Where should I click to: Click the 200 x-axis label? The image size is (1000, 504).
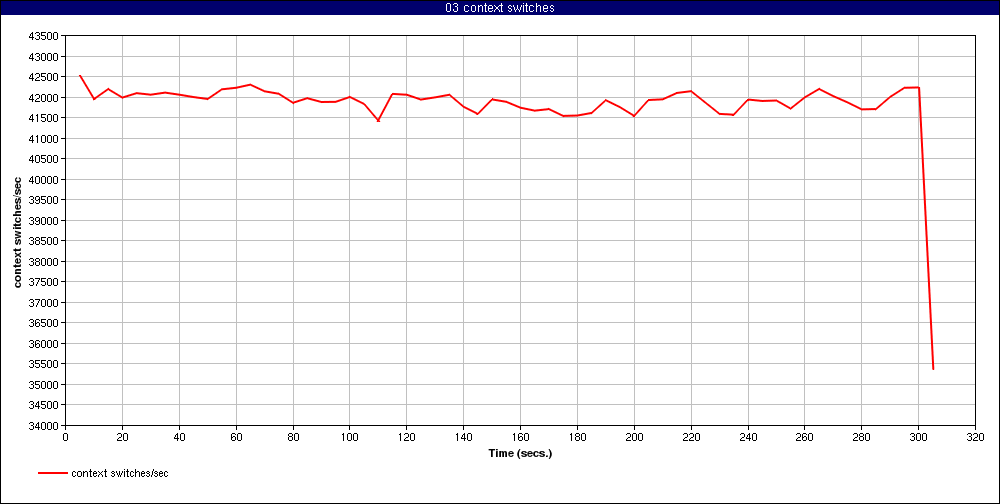click(x=634, y=438)
